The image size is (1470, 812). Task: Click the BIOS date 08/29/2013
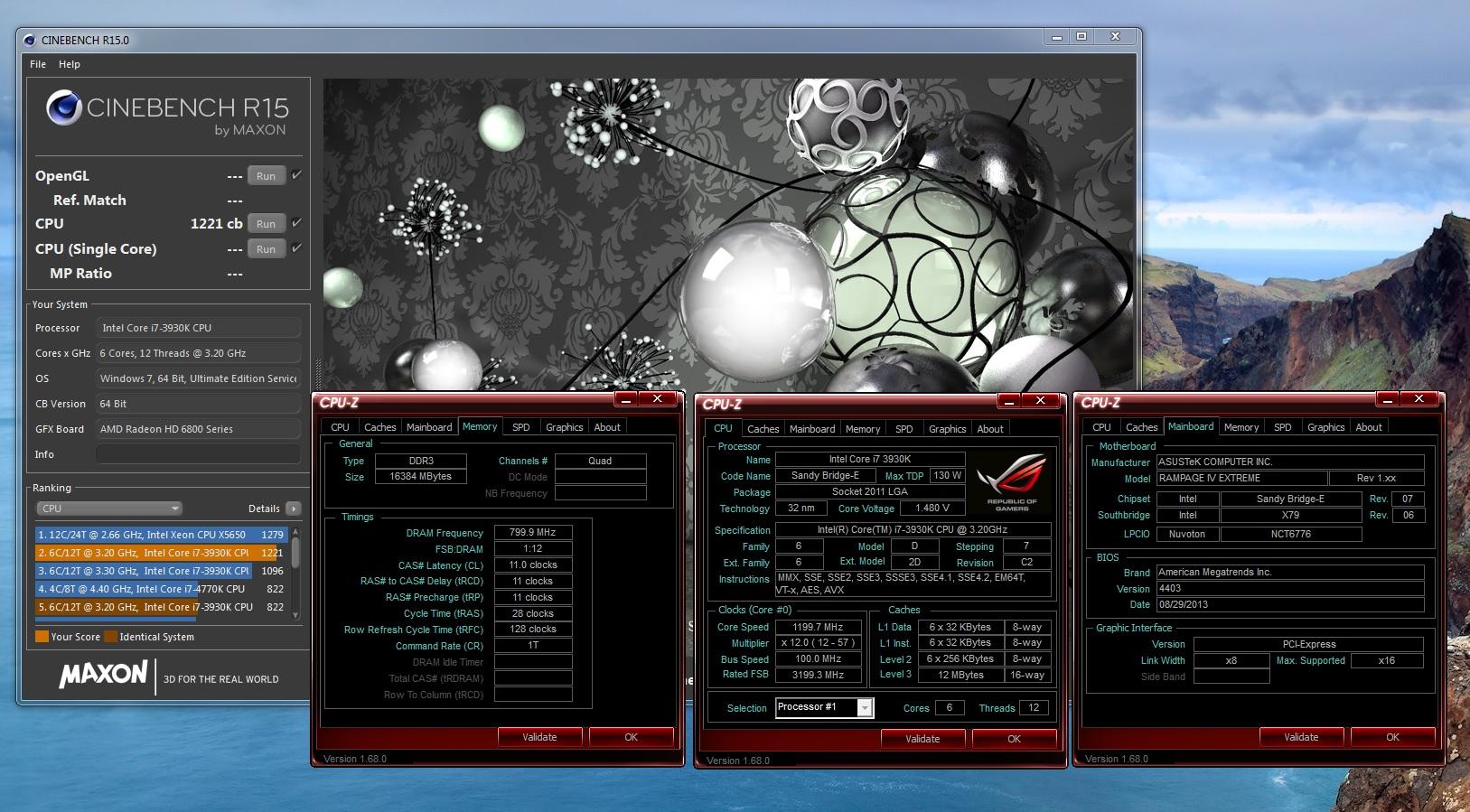coord(1290,605)
